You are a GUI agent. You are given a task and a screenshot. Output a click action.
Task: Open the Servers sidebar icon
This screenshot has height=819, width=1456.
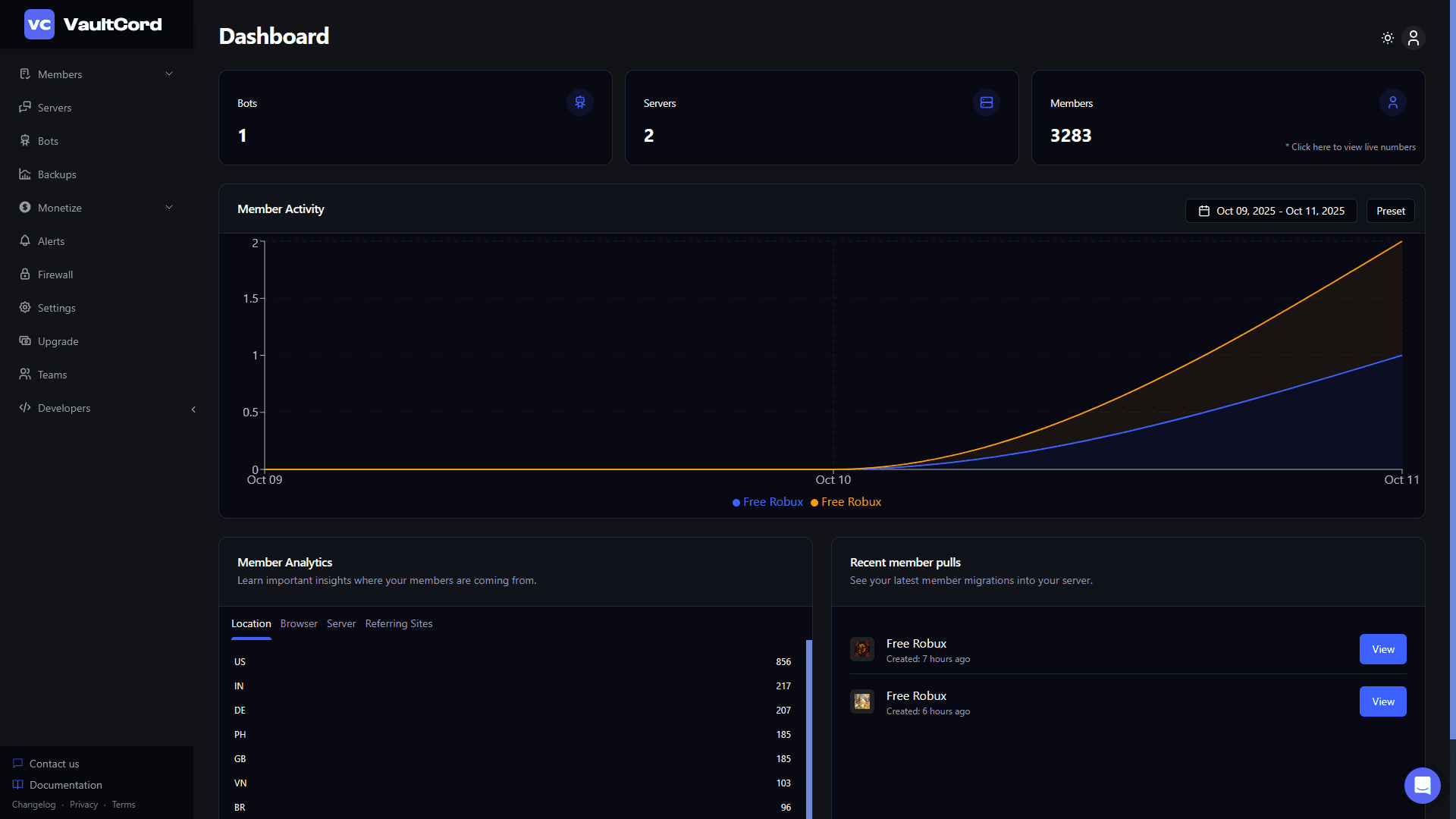pyautogui.click(x=25, y=107)
